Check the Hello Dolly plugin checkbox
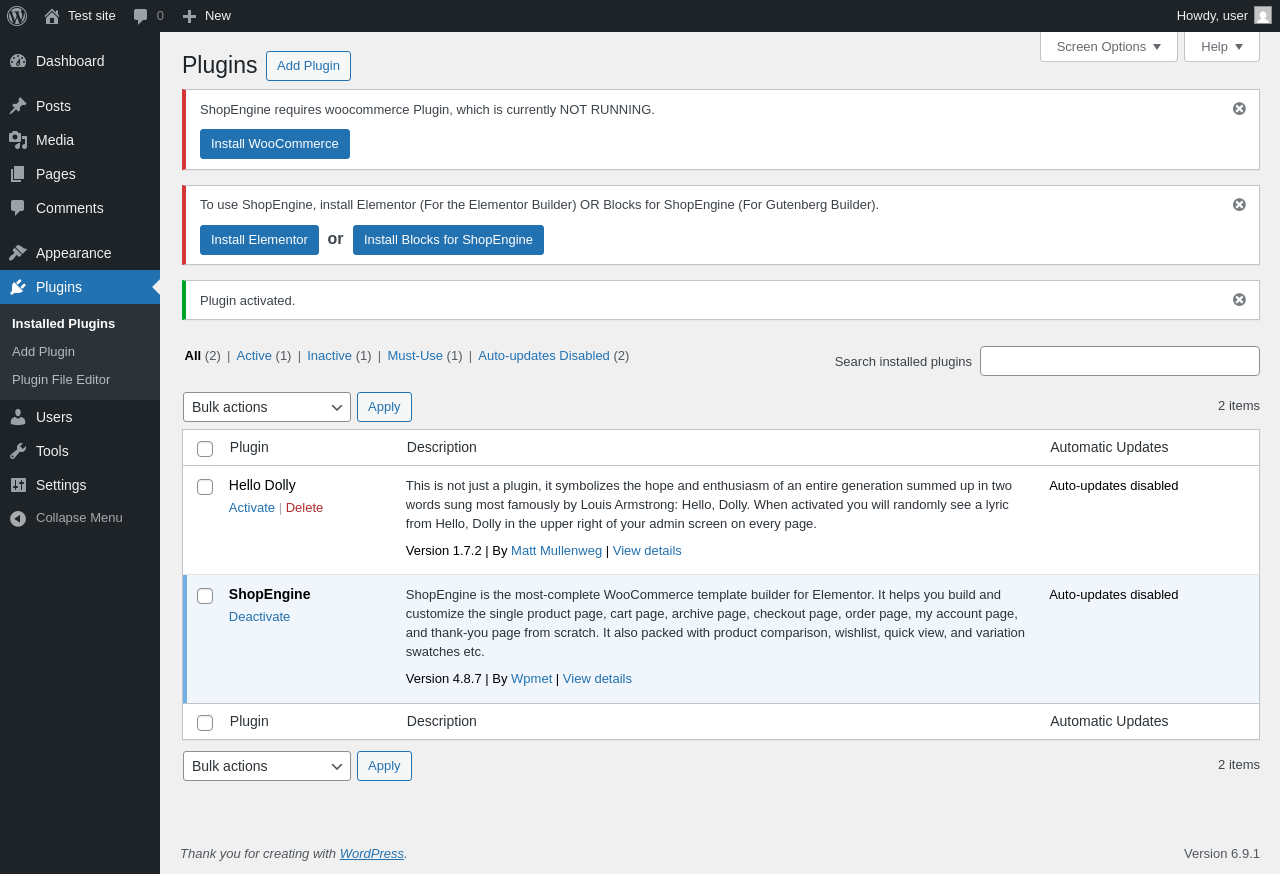 coord(205,487)
